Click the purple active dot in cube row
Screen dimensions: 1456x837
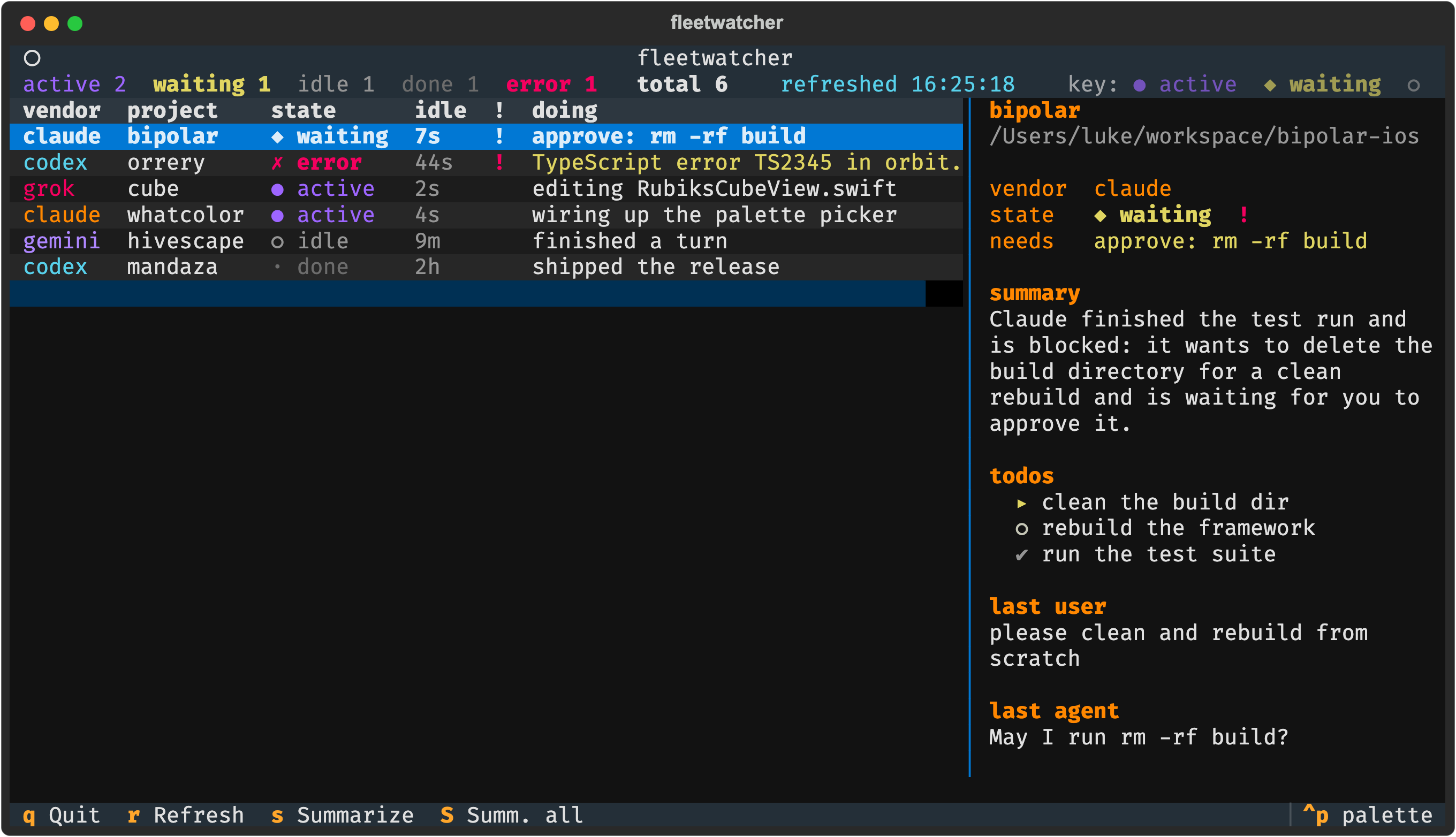tap(277, 189)
